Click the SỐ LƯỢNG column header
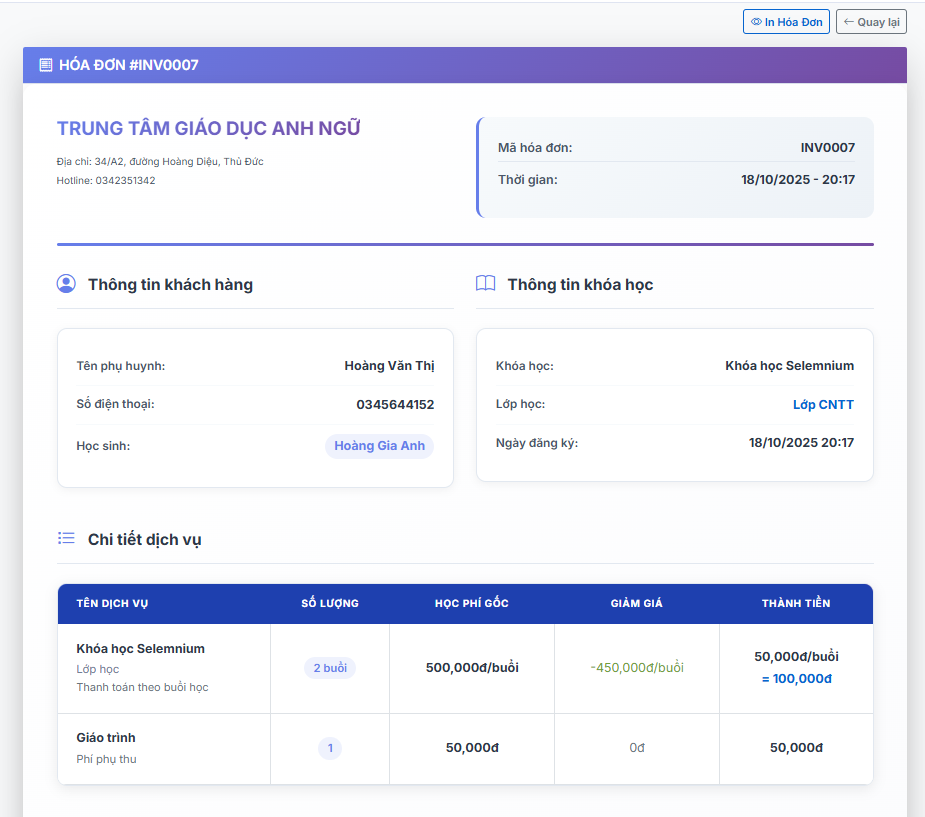Screen dimensions: 925x817 (330, 603)
